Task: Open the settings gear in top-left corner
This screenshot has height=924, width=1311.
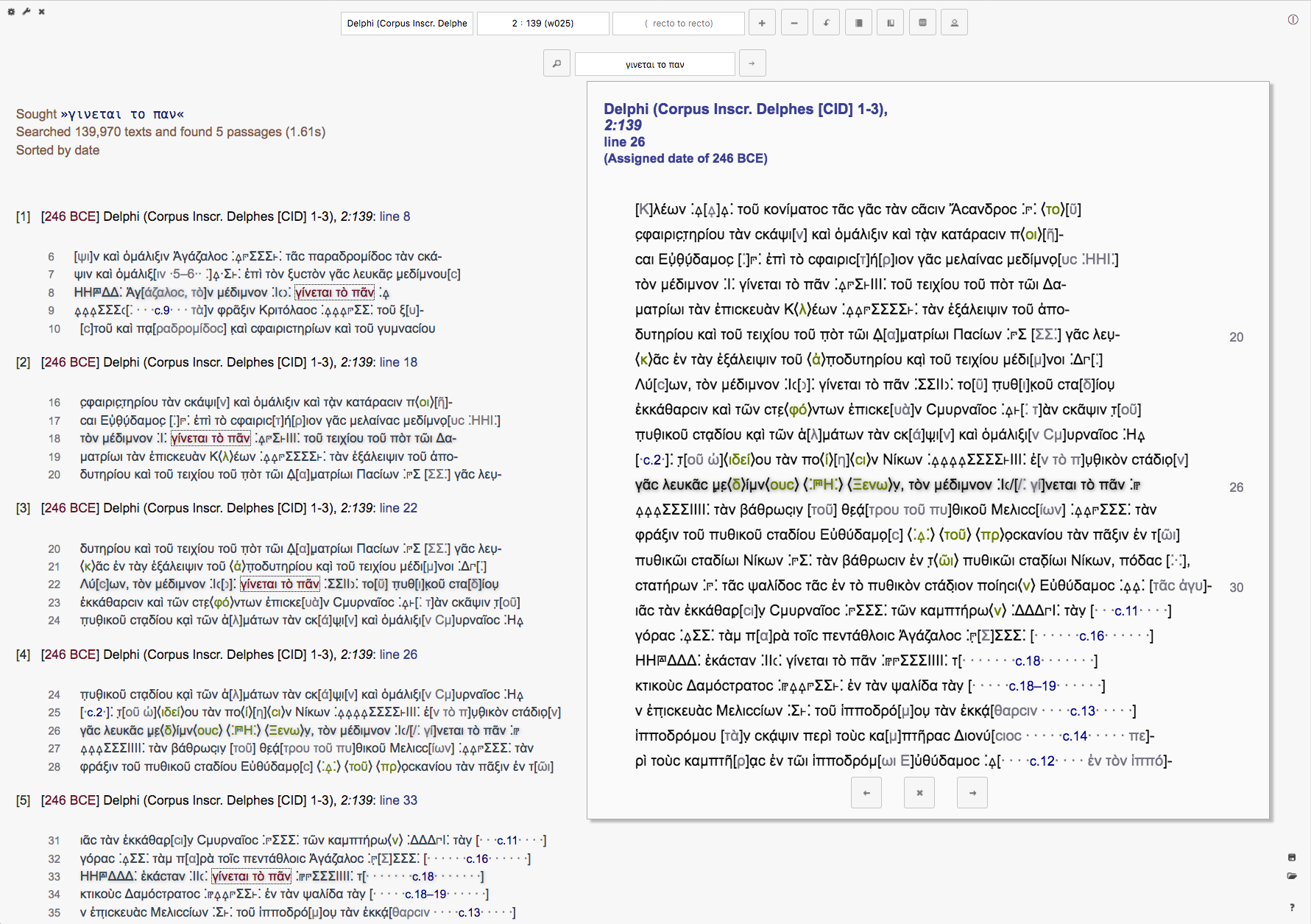Action: 11,12
